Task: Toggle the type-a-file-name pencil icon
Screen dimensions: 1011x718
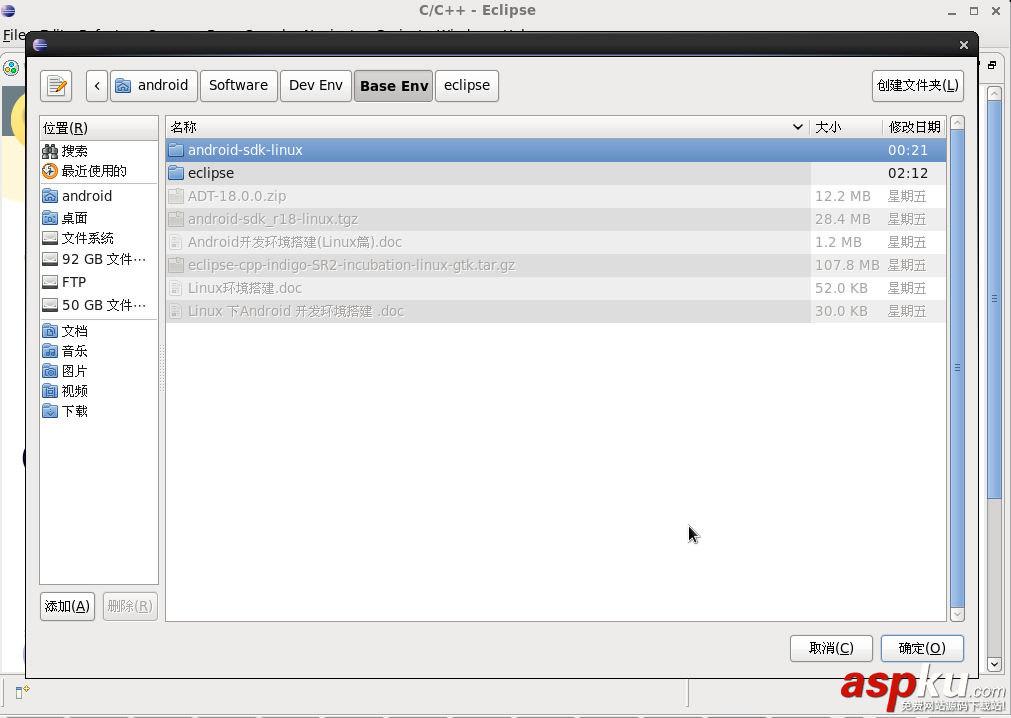Action: 56,86
